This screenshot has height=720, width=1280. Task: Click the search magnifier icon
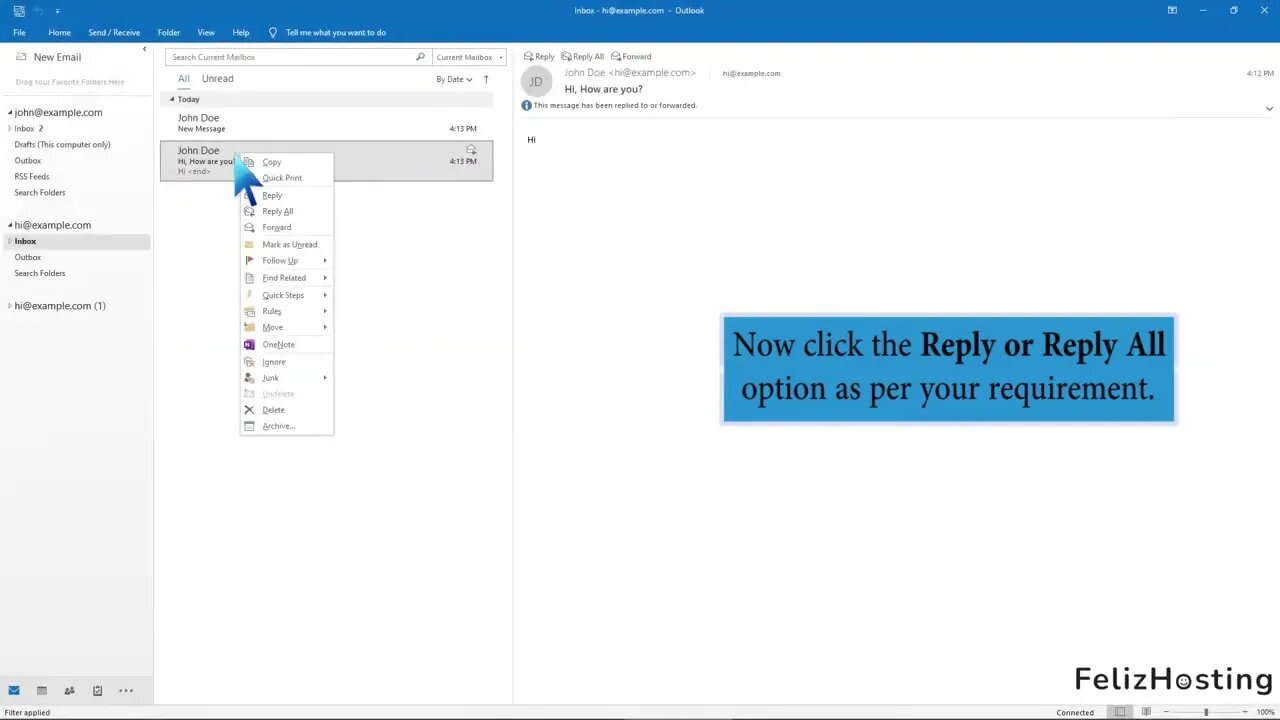[420, 57]
